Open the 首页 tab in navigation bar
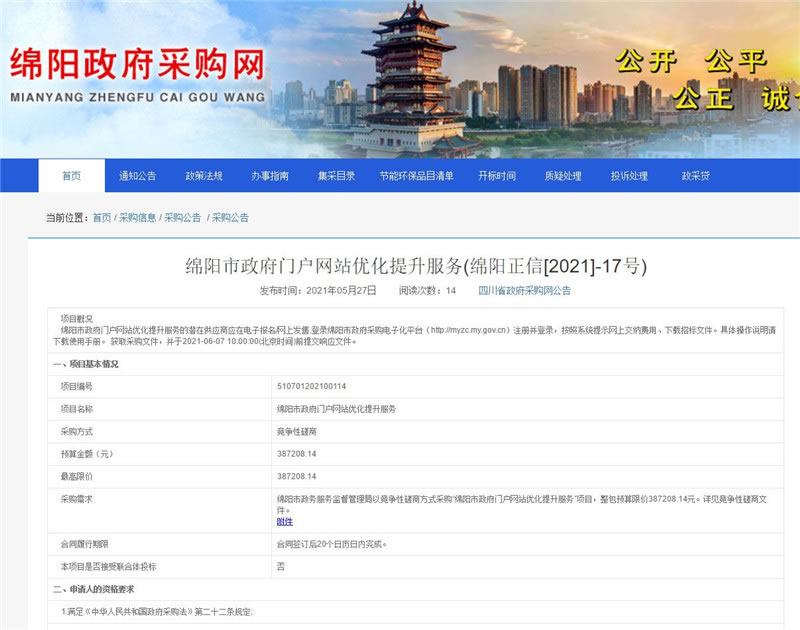 [71, 176]
